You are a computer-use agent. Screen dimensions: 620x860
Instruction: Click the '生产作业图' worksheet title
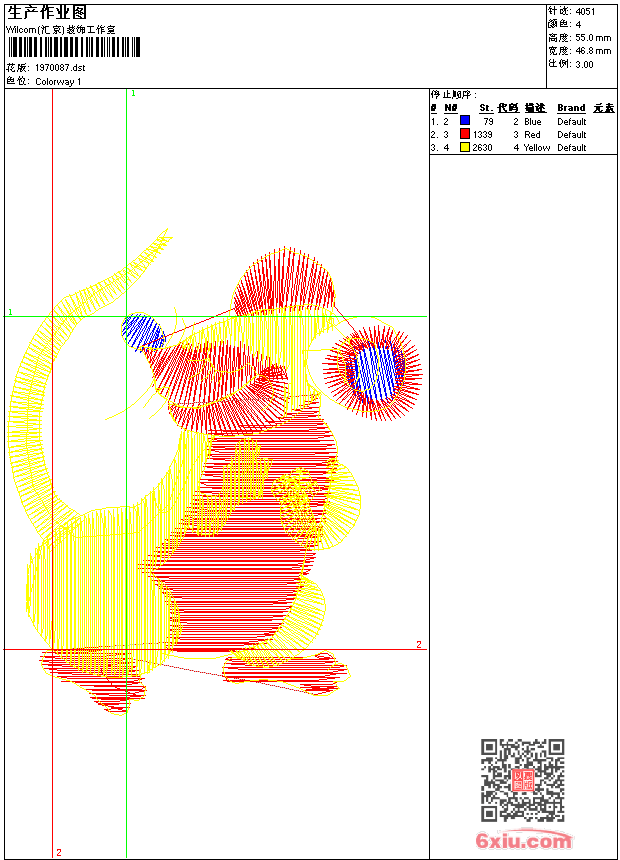(47, 12)
